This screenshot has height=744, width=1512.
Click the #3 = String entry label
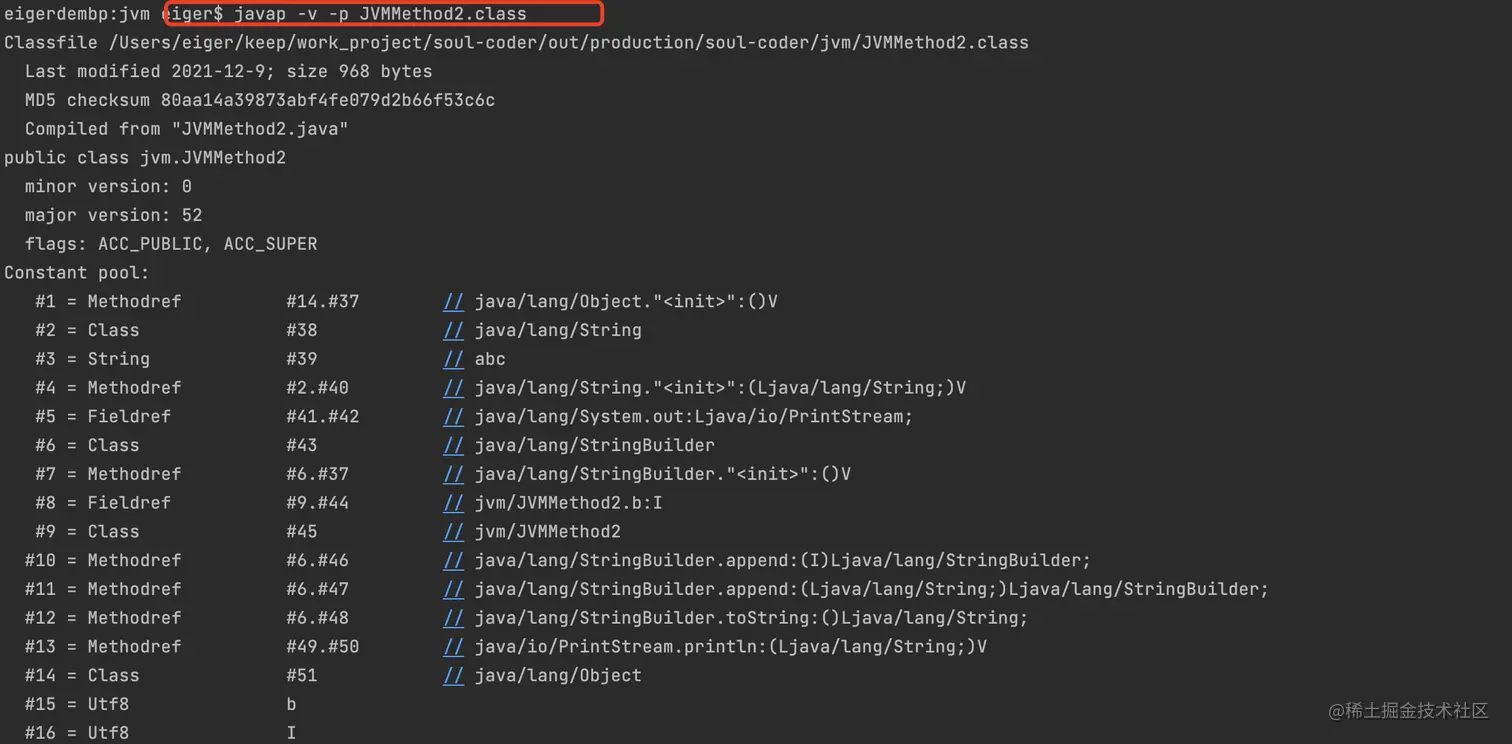click(92, 359)
